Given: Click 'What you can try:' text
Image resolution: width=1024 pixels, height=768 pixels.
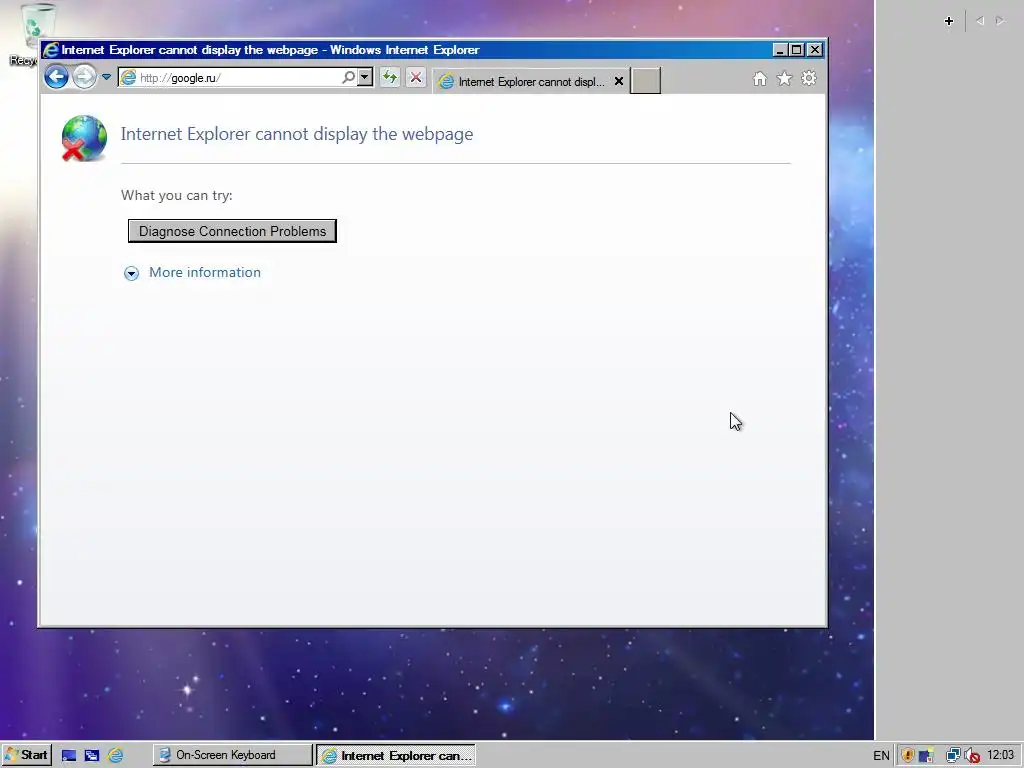Looking at the screenshot, I should [x=176, y=195].
